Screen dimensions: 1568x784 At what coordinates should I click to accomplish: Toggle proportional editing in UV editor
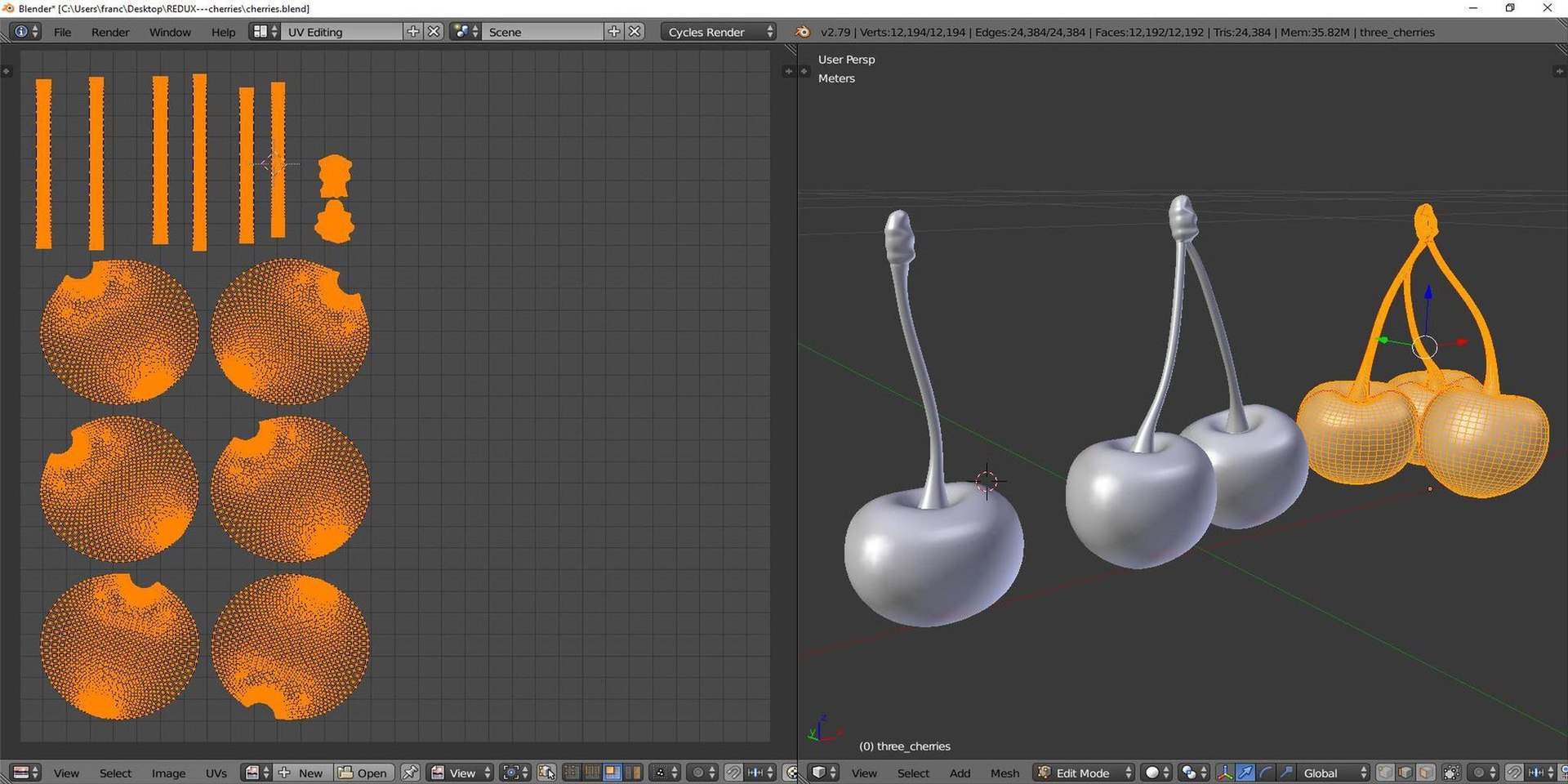tap(702, 773)
